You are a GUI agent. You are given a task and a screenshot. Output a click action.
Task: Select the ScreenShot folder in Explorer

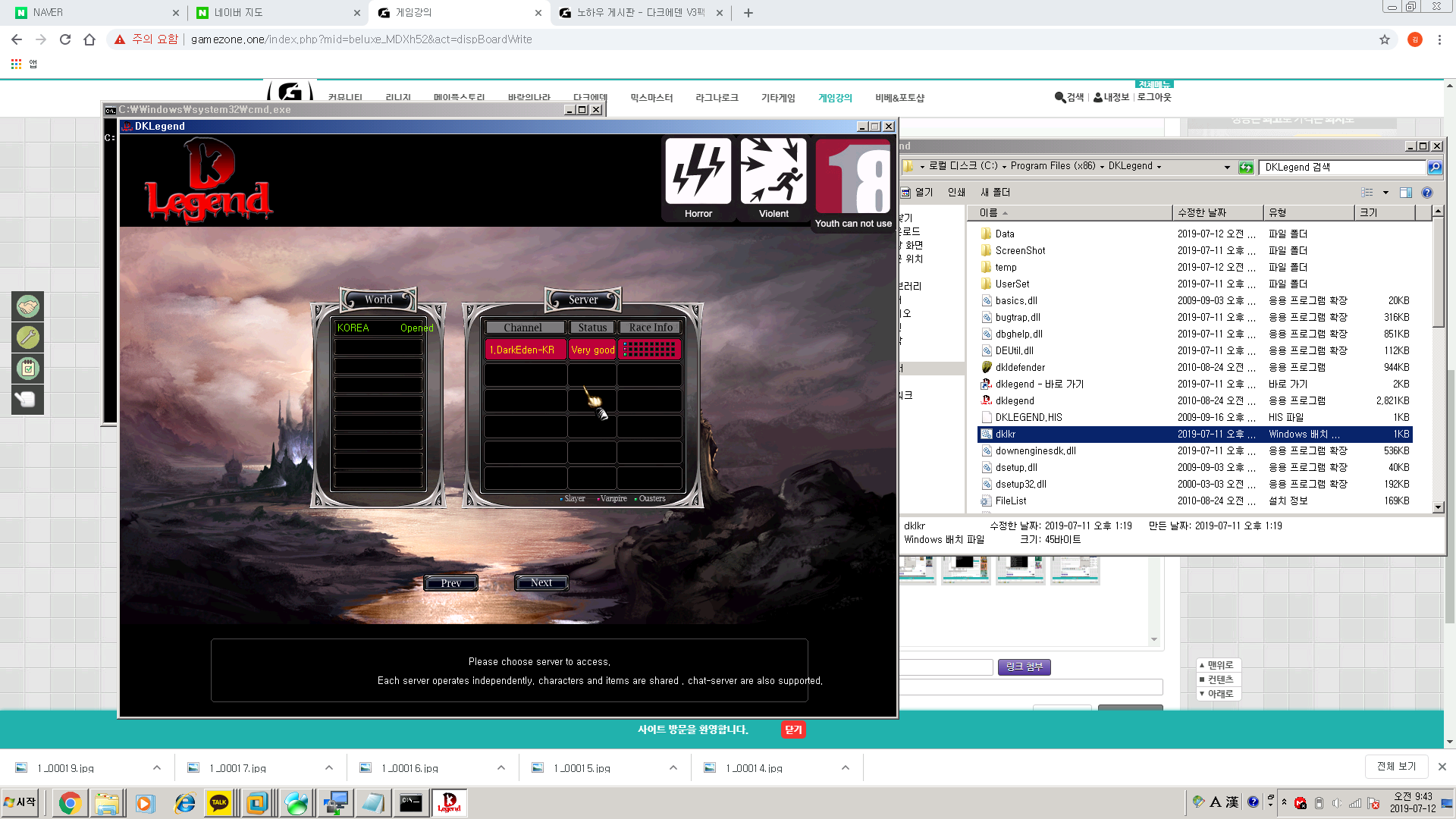click(x=1020, y=250)
